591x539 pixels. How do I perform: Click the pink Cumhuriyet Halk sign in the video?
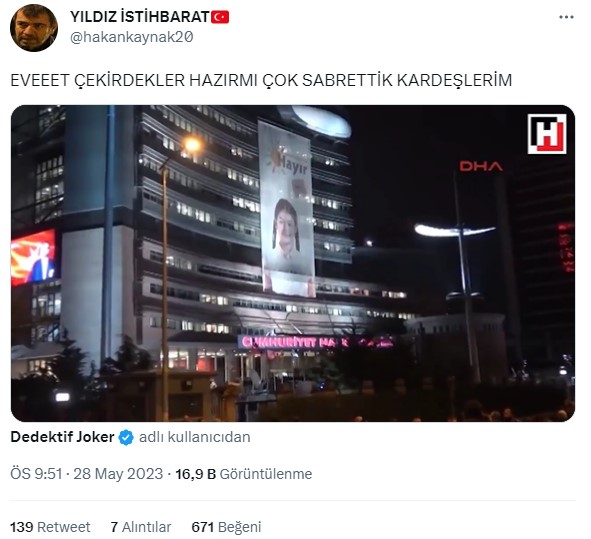pyautogui.click(x=317, y=342)
